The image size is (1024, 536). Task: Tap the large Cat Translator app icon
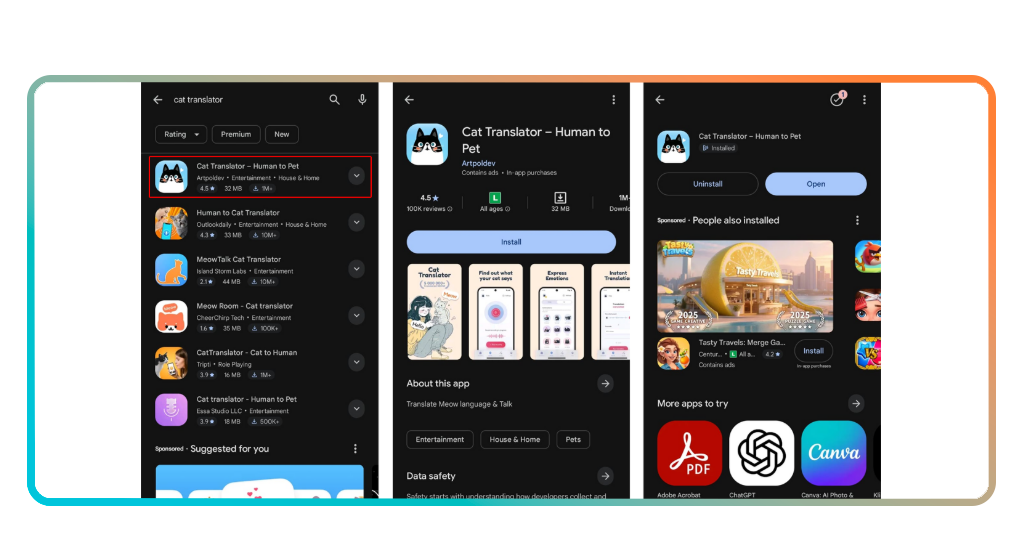point(428,144)
